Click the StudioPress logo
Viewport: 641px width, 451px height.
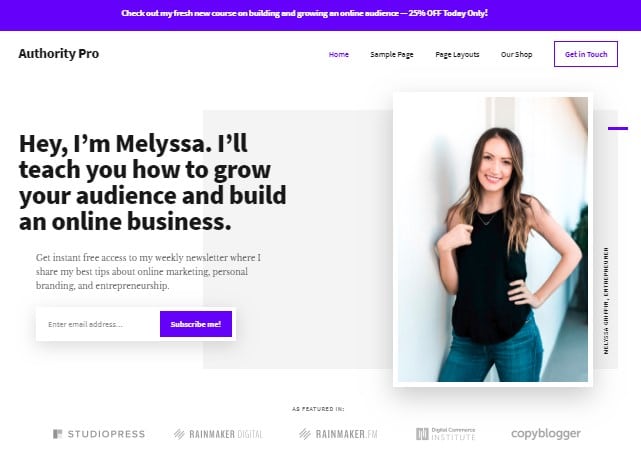point(99,434)
